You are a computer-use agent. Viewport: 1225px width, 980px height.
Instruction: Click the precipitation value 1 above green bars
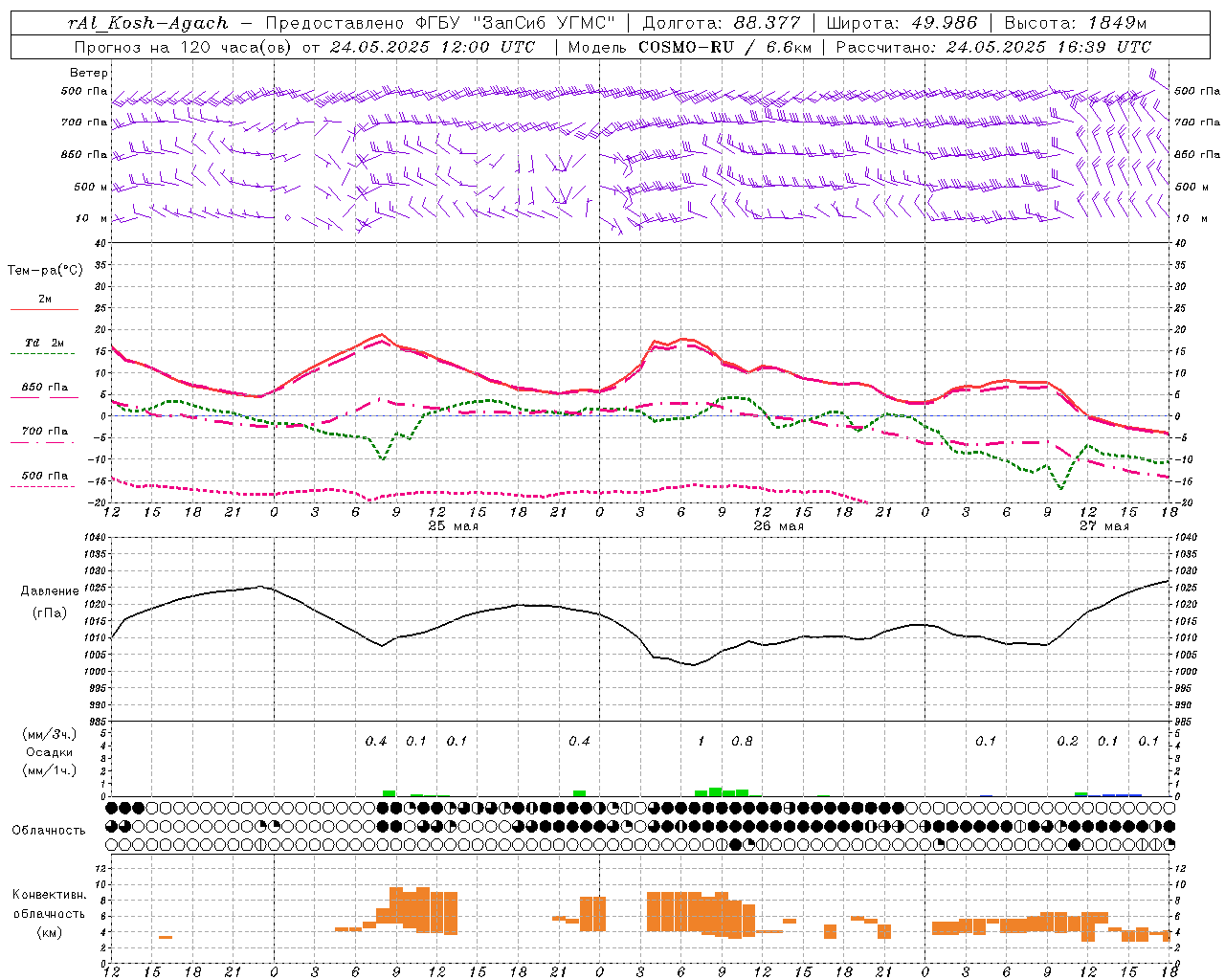coord(701,742)
